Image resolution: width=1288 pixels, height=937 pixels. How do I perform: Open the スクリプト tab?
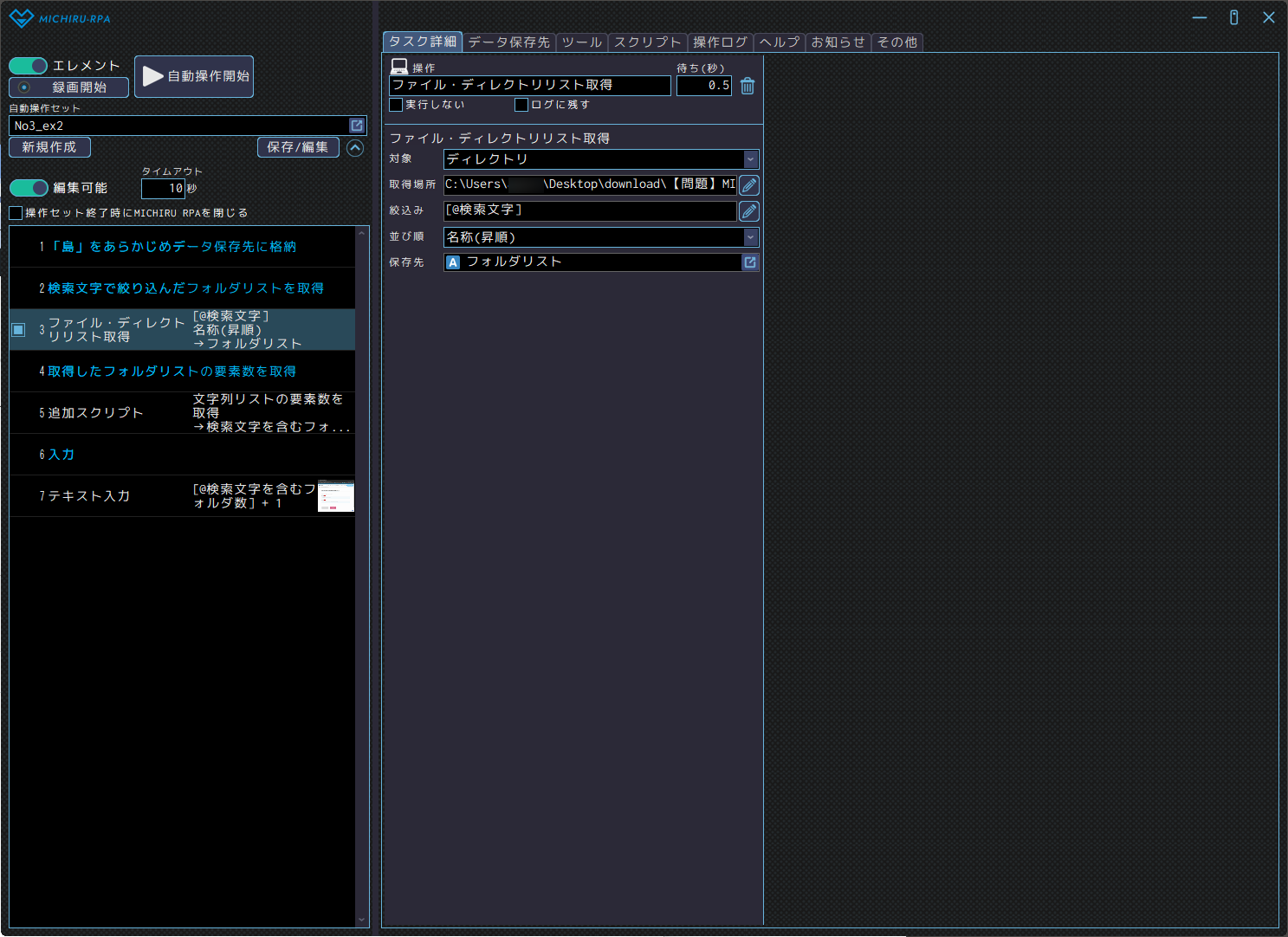point(647,42)
